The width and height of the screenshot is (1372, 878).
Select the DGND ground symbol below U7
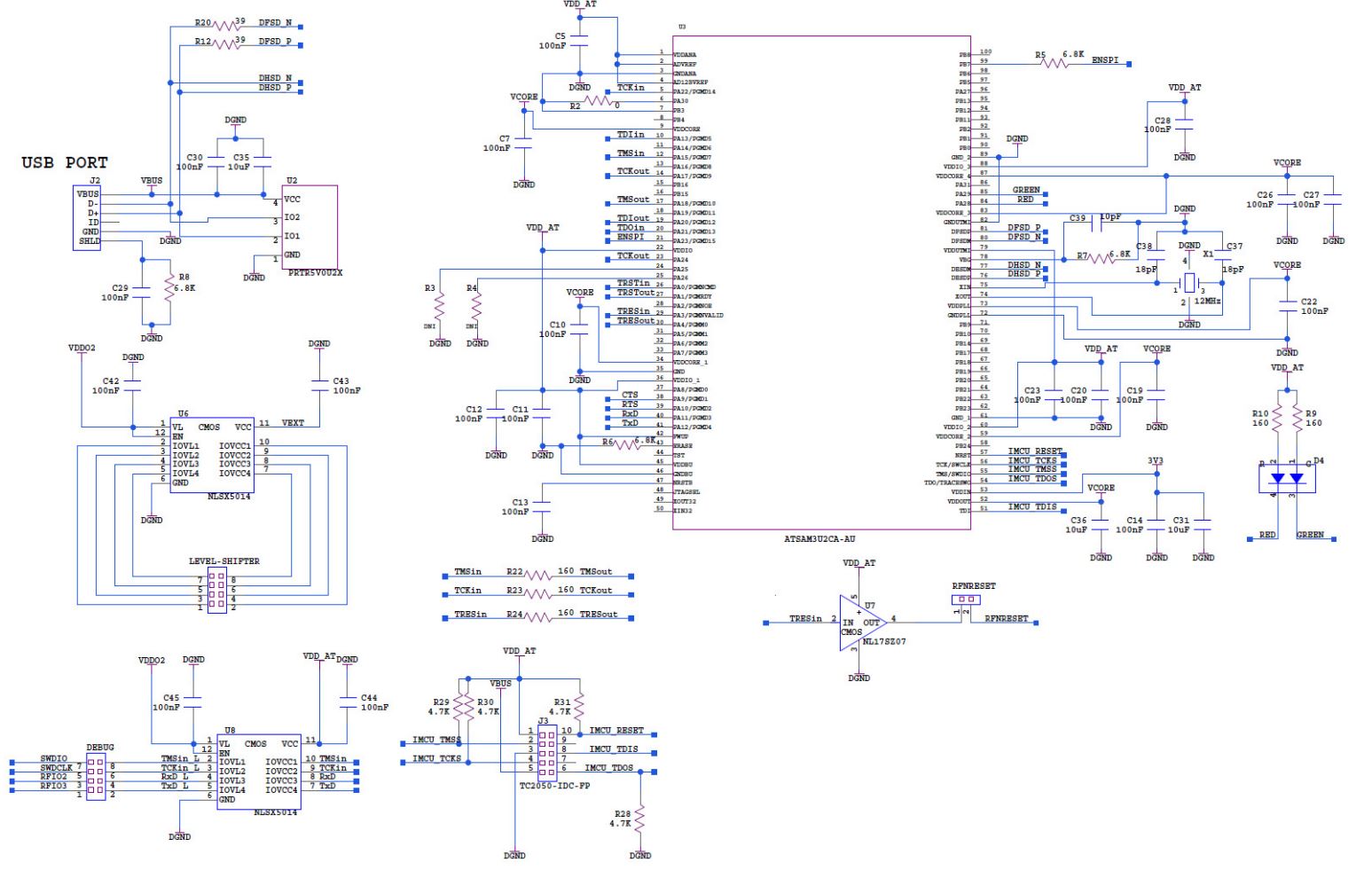[x=858, y=676]
